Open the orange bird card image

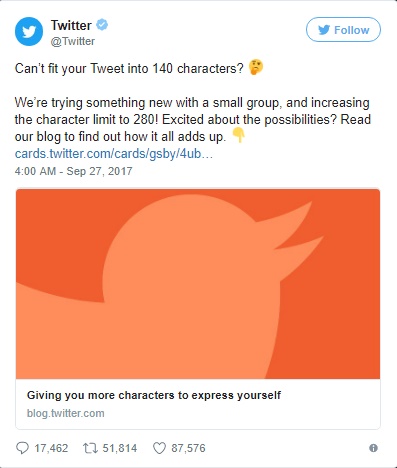click(198, 284)
